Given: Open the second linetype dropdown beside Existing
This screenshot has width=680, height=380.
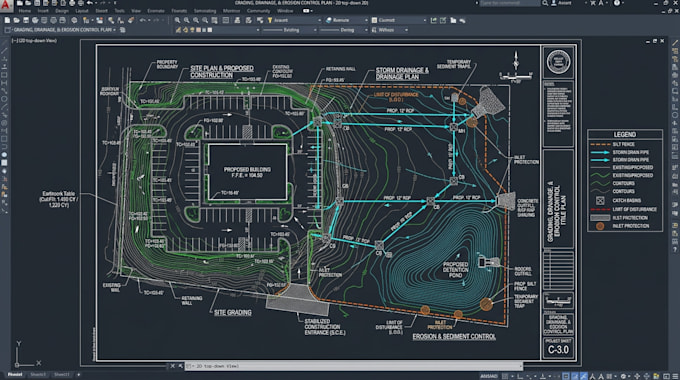Looking at the screenshot, I should [x=343, y=30].
